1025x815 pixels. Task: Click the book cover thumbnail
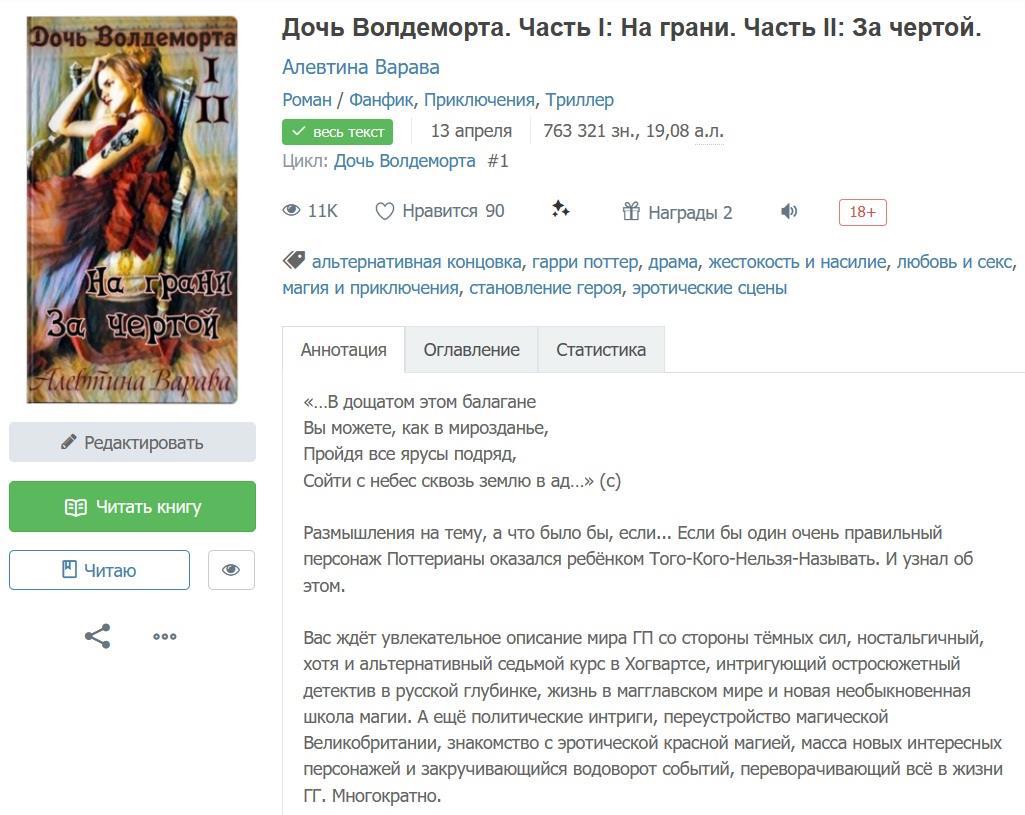point(132,209)
